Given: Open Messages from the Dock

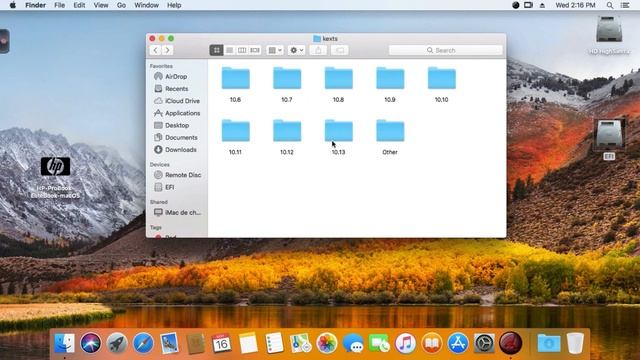Looking at the screenshot, I should 353,343.
